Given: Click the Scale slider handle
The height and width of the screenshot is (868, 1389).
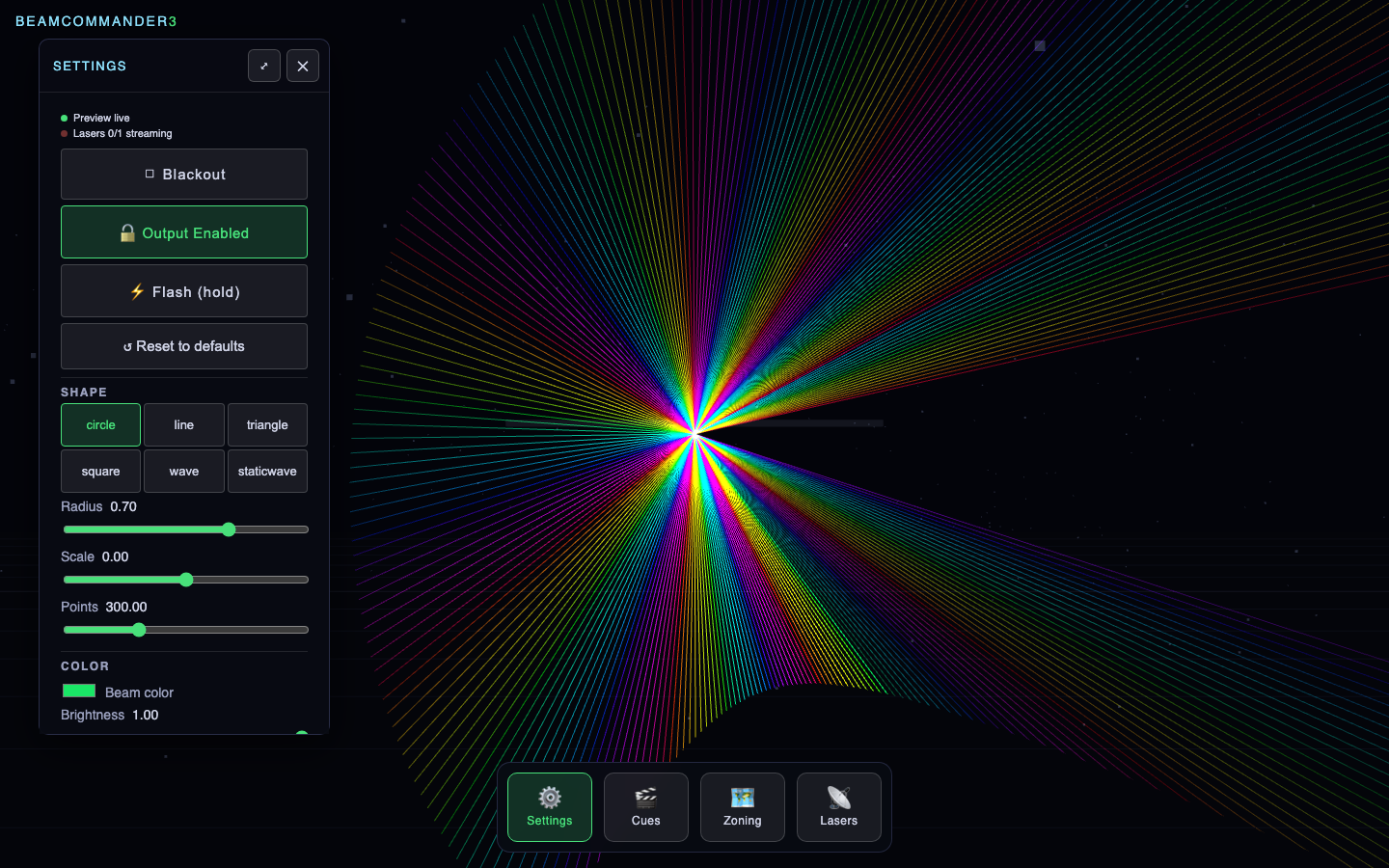Looking at the screenshot, I should click(186, 580).
